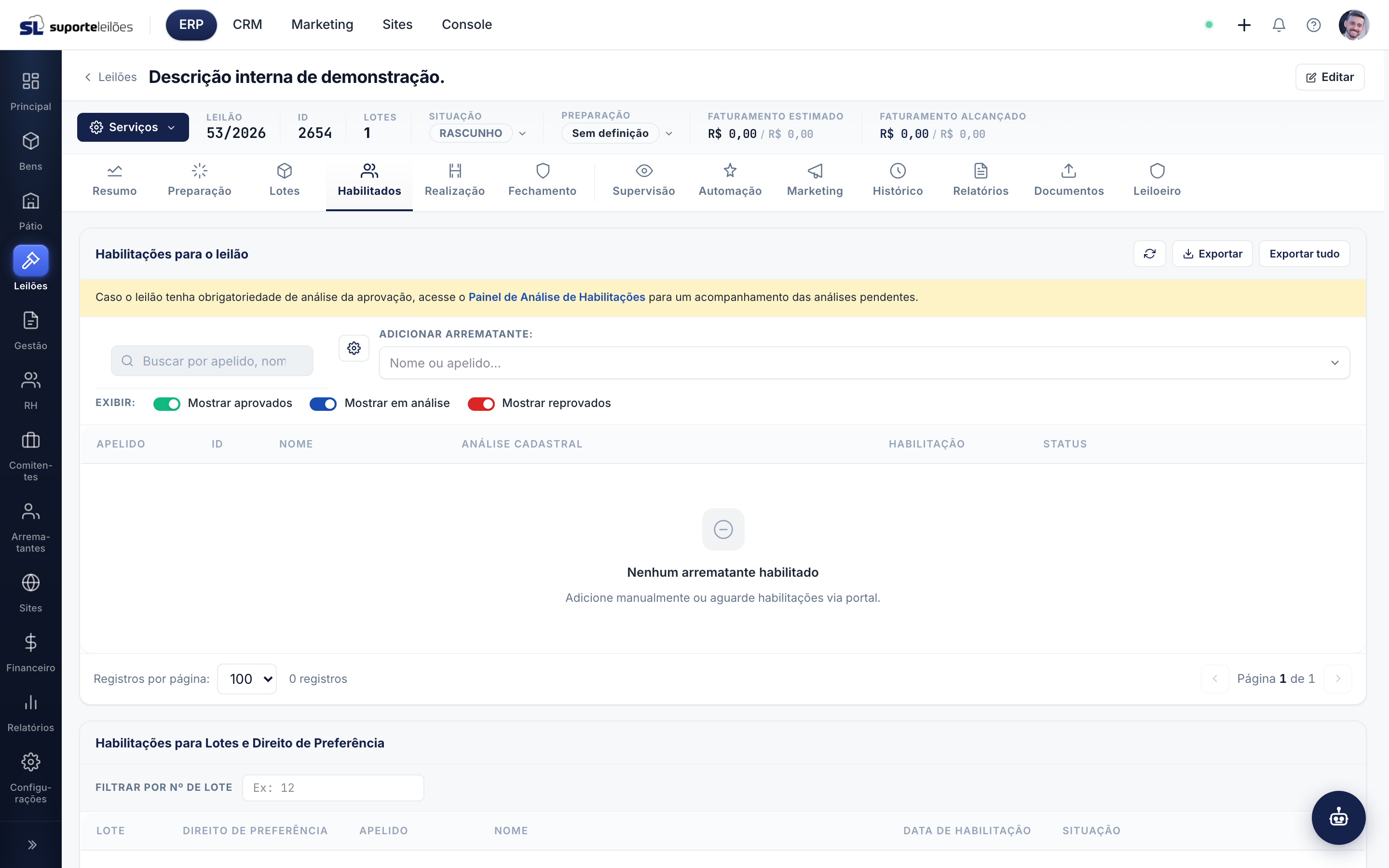The width and height of the screenshot is (1389, 868).
Task: Open Financeiro section in sidebar
Action: click(30, 653)
